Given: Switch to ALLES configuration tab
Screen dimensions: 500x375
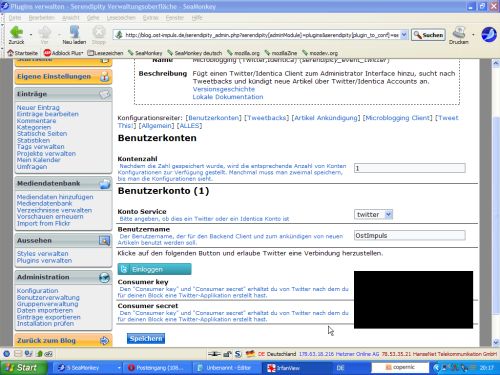Looking at the screenshot, I should (x=189, y=126).
